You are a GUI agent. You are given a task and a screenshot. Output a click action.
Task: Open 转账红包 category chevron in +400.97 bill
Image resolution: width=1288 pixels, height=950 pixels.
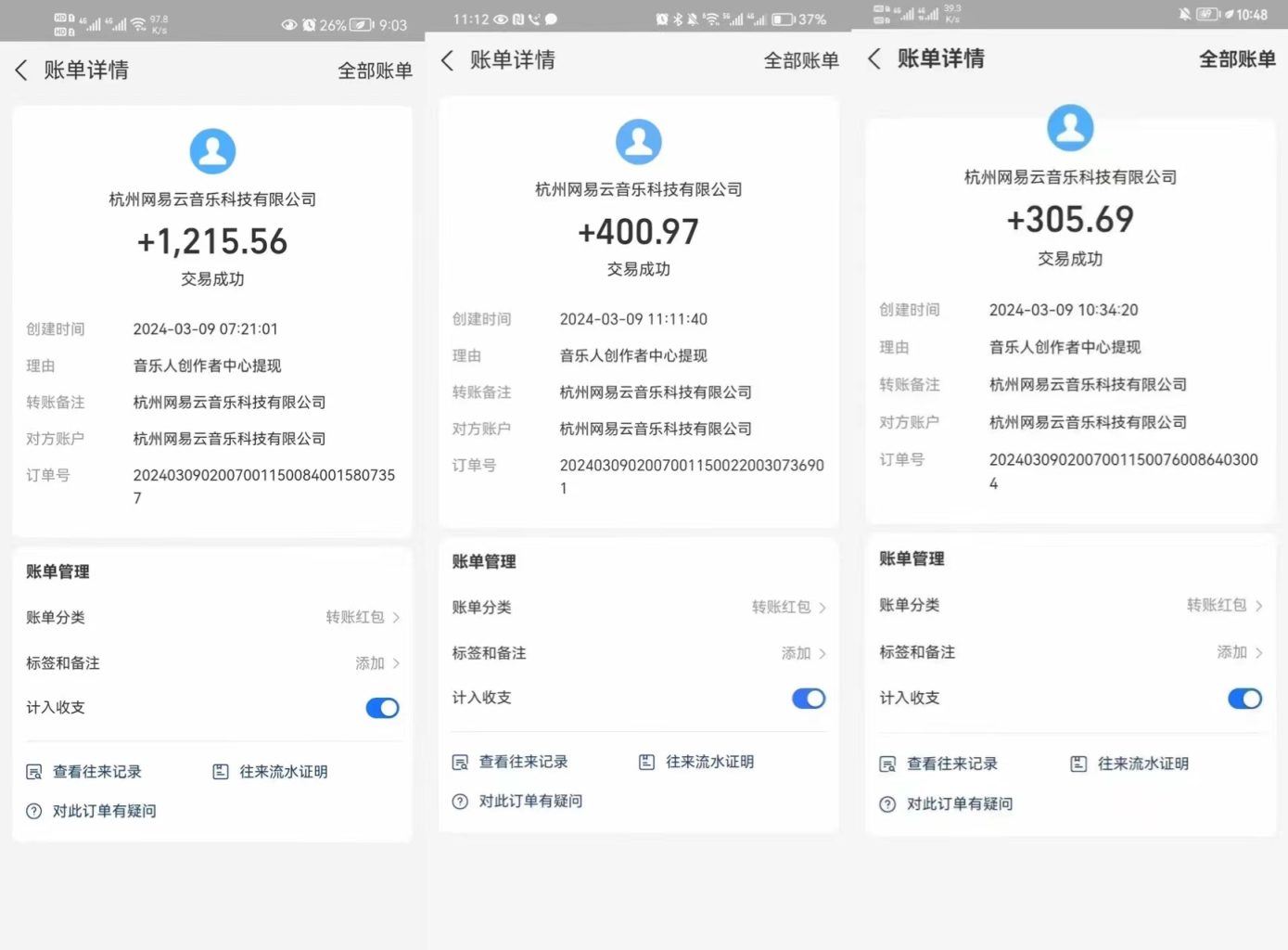(x=823, y=608)
